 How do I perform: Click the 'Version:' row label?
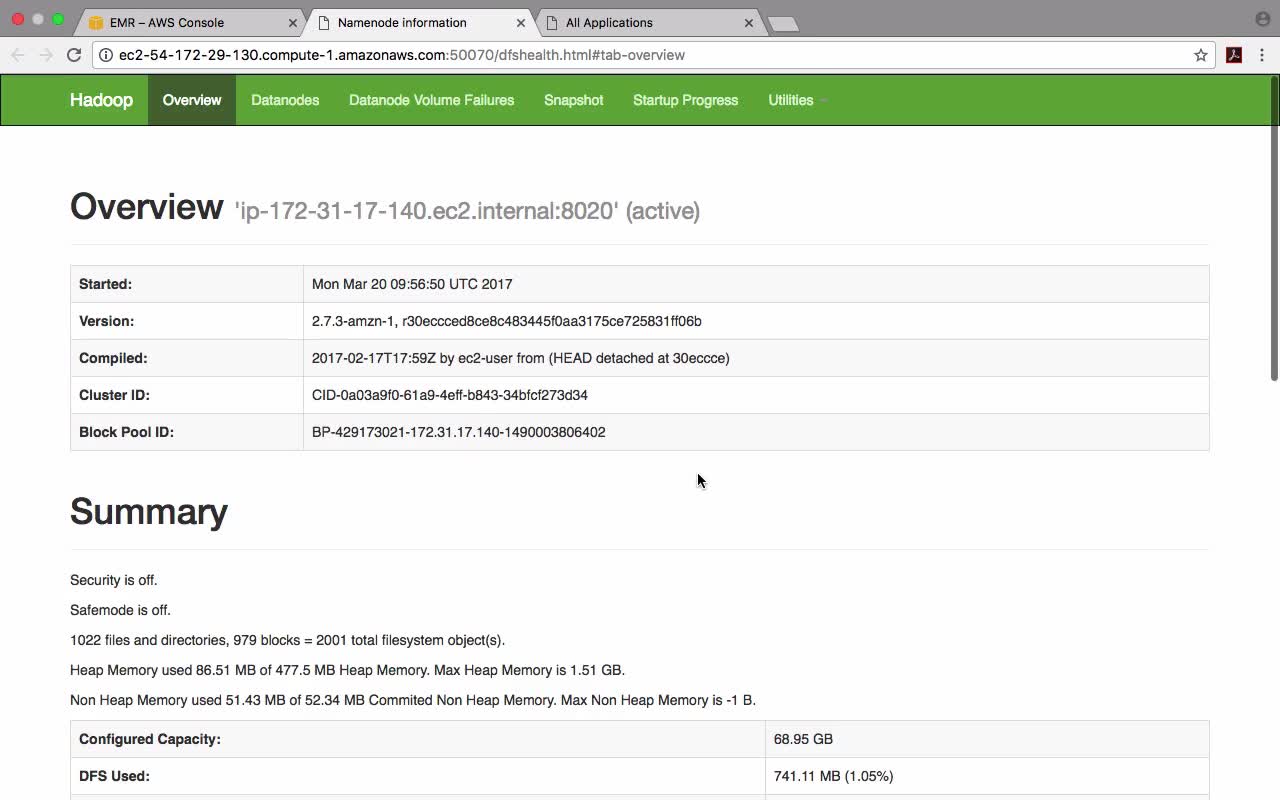pos(107,321)
